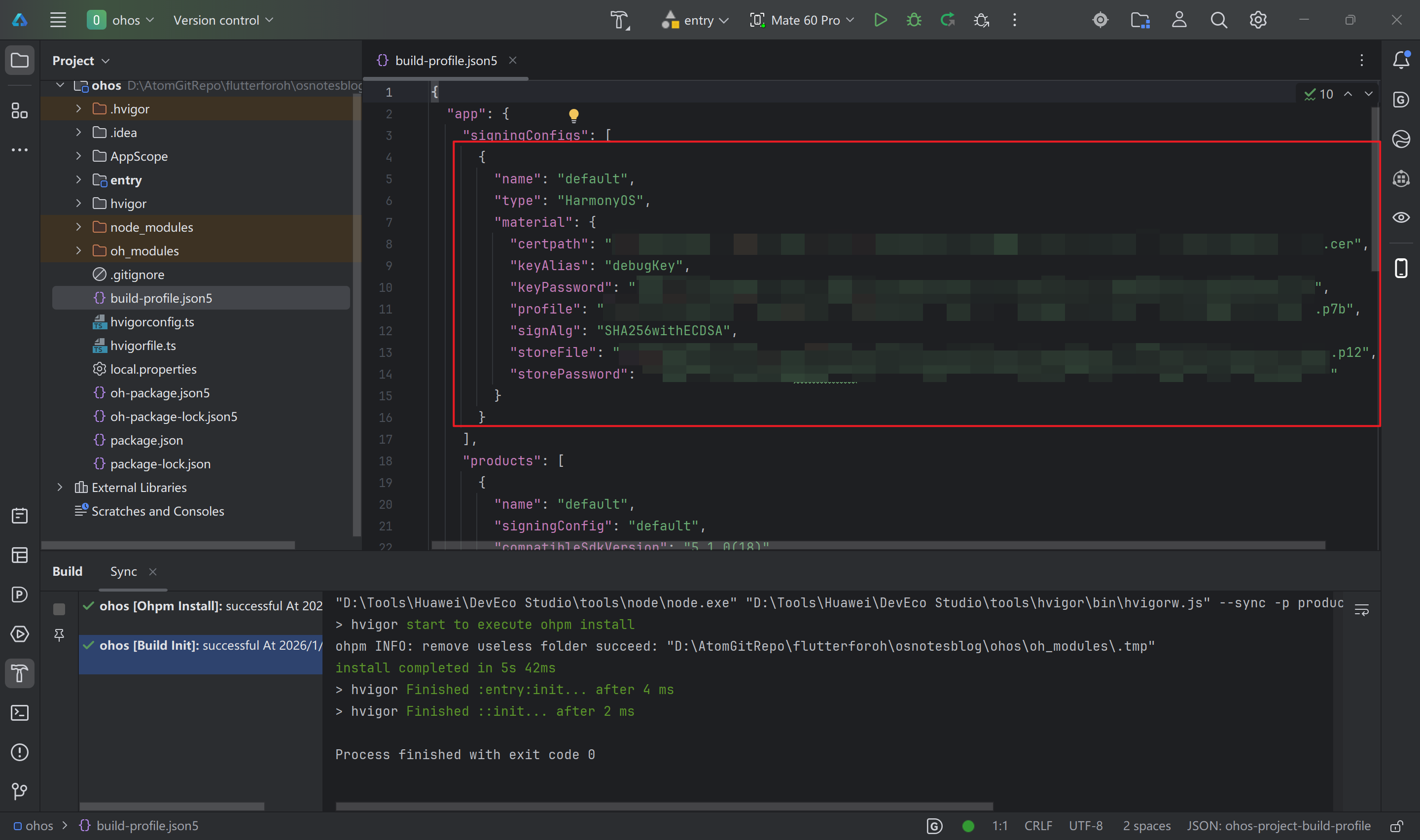Click the CRLF line separator indicator
The image size is (1420, 840).
[x=1037, y=826]
